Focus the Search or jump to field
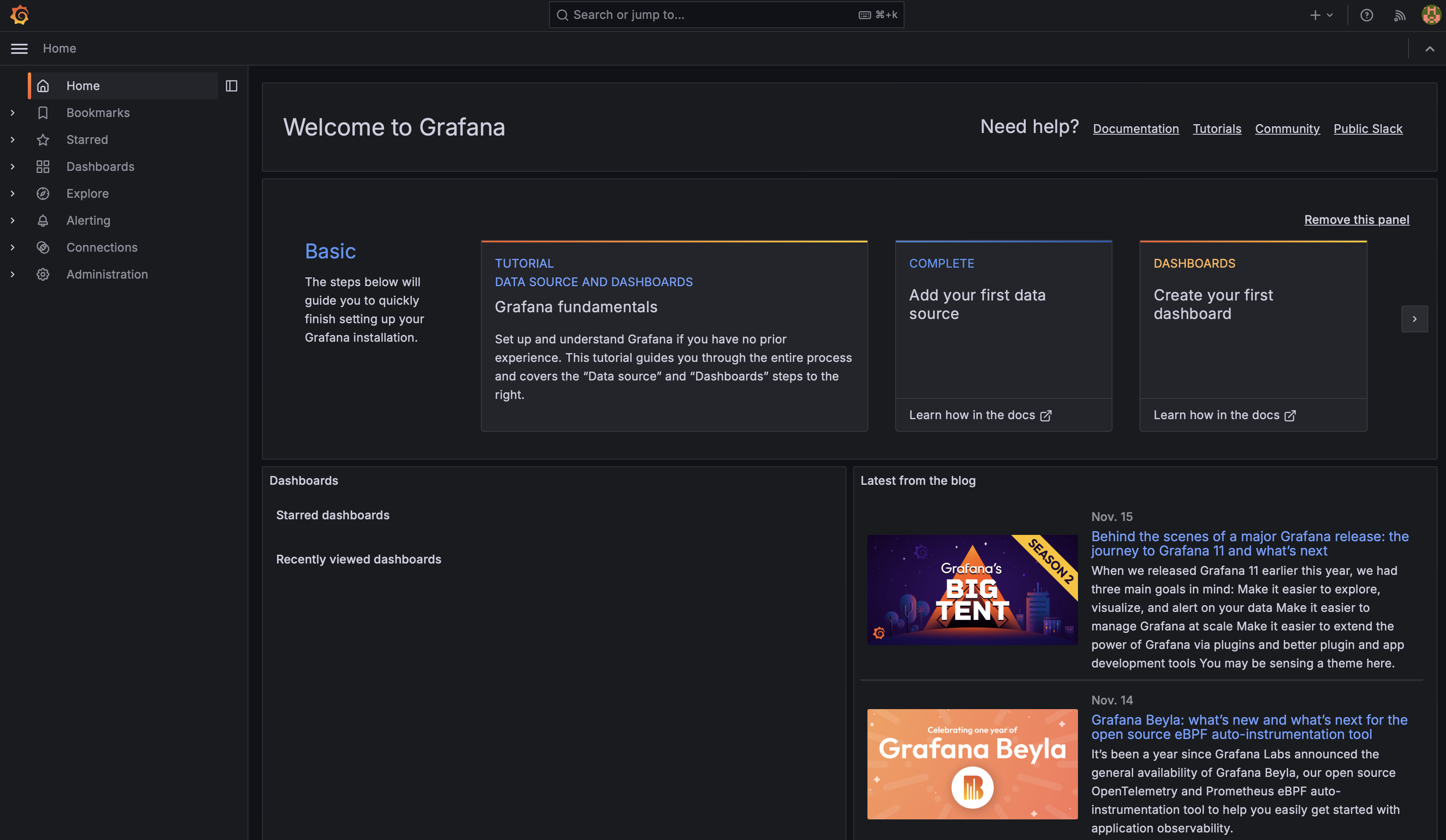This screenshot has height=840, width=1446. coord(726,15)
